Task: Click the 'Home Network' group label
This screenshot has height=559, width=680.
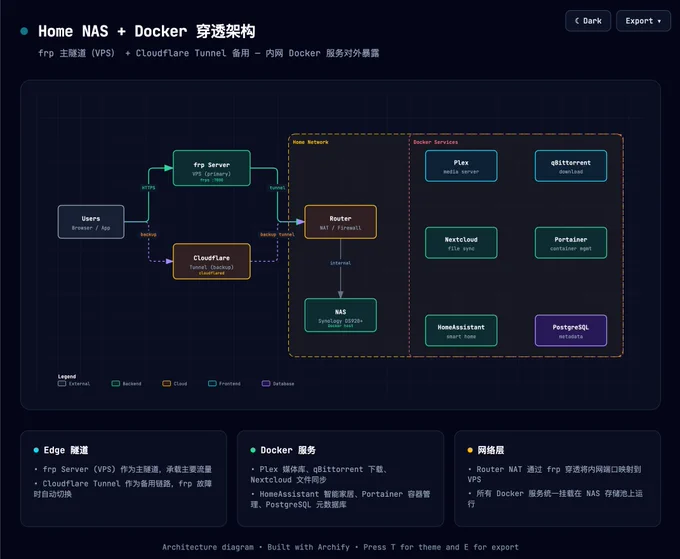Action: [311, 142]
